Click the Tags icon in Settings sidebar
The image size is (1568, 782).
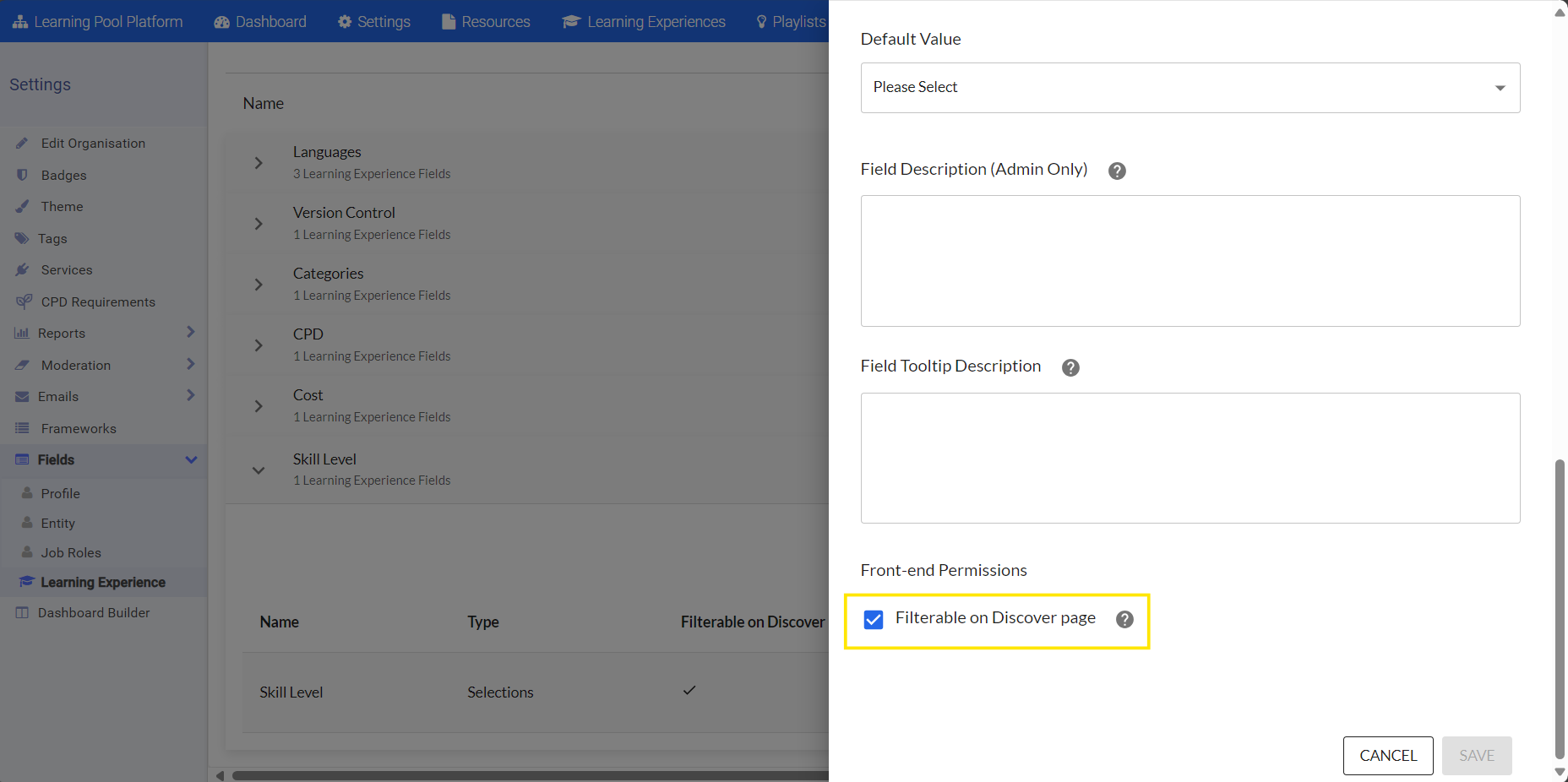(x=22, y=238)
